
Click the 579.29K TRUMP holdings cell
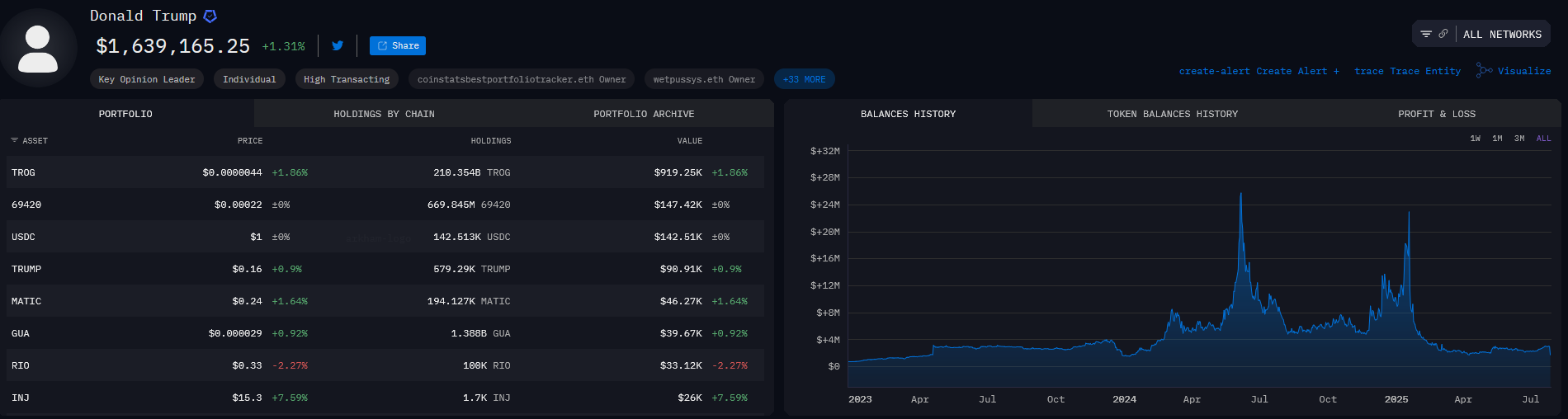coord(472,269)
